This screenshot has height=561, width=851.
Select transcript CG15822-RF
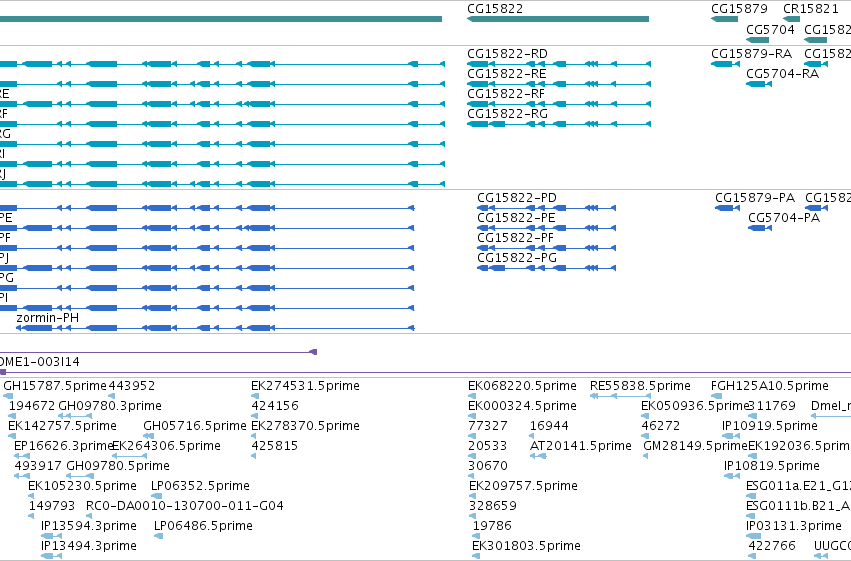[559, 104]
